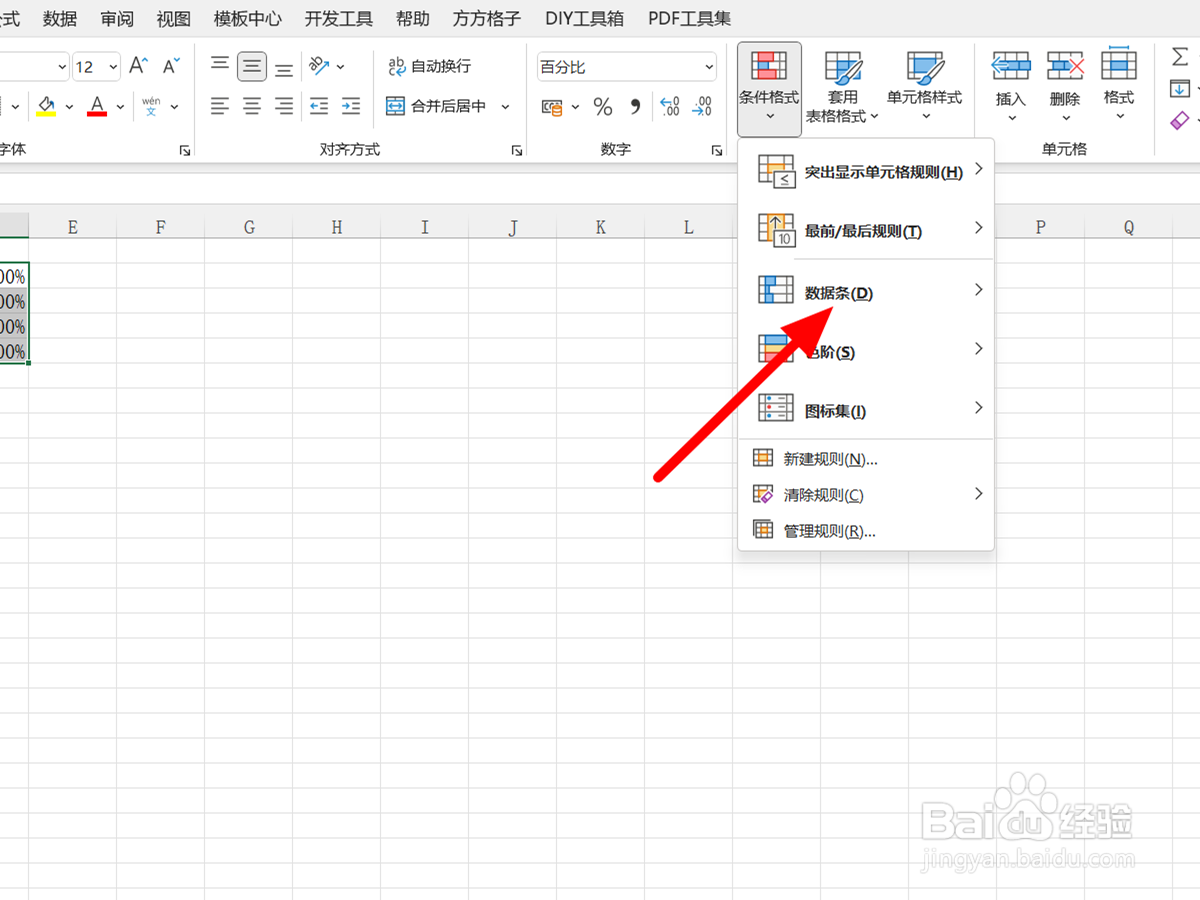Select column header G

[249, 227]
